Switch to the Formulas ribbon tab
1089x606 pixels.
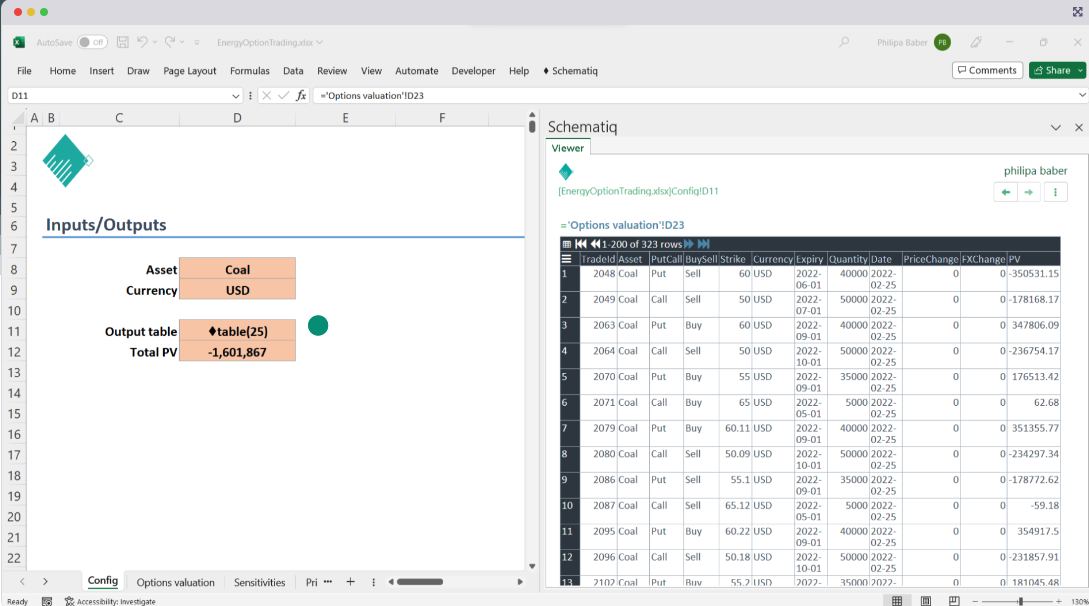pos(250,71)
